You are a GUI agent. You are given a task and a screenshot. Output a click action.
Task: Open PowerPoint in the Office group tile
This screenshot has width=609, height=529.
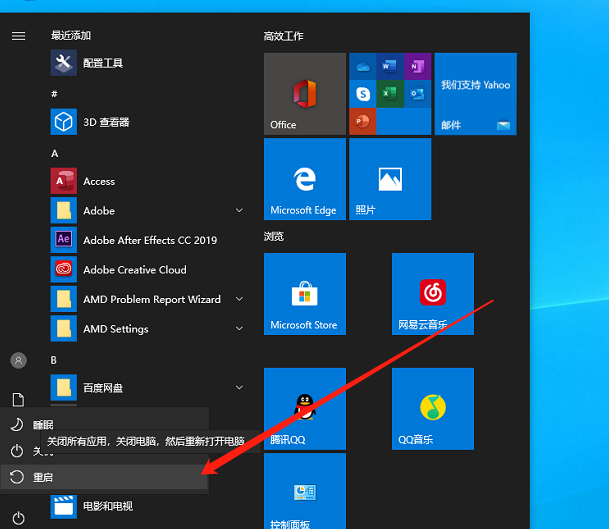pos(363,122)
